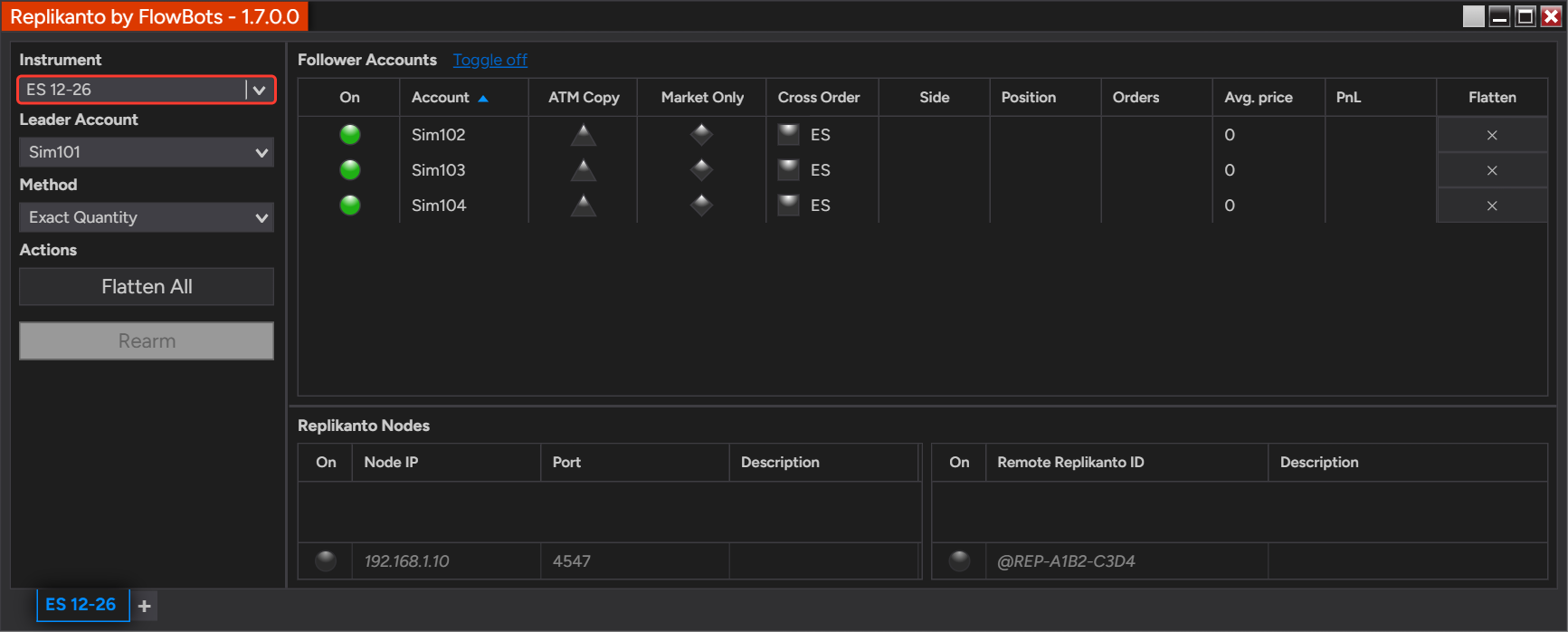
Task: Click the Flatten All button
Action: coord(147,286)
